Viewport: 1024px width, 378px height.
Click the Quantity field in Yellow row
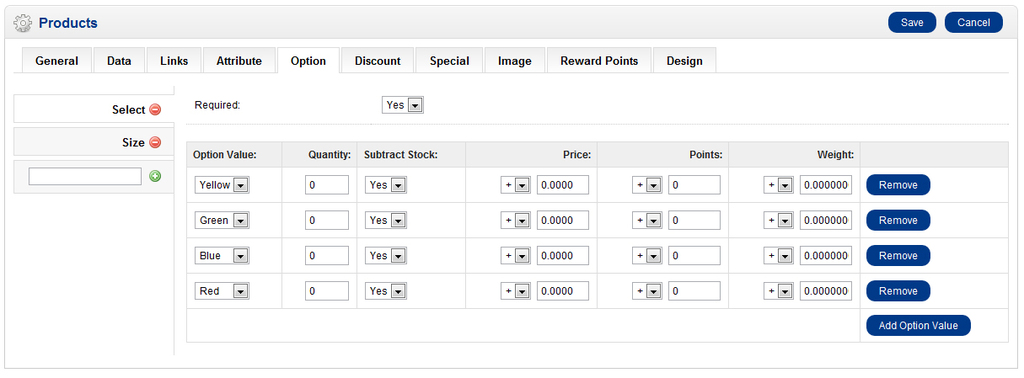327,185
